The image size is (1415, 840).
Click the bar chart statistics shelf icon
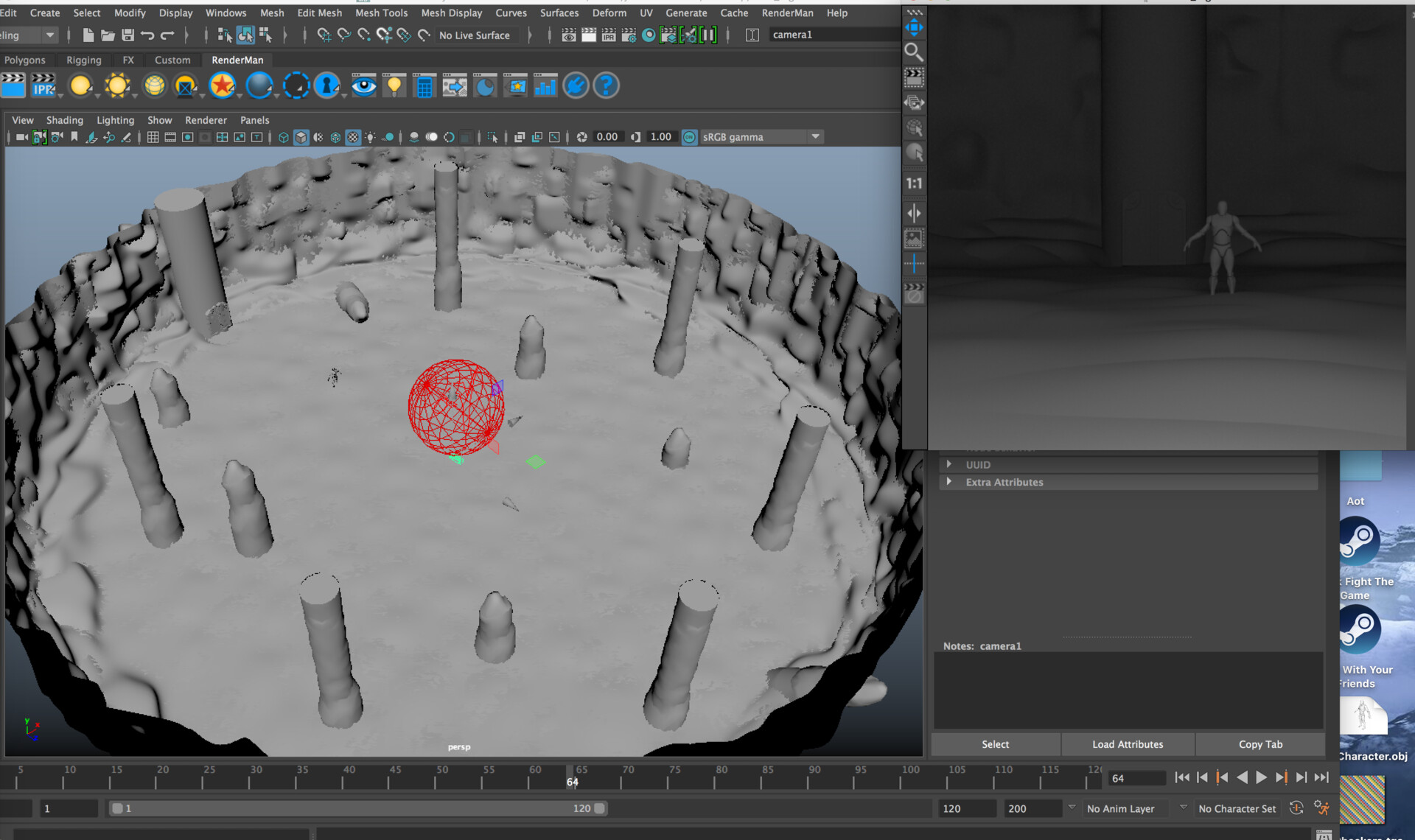[x=545, y=86]
